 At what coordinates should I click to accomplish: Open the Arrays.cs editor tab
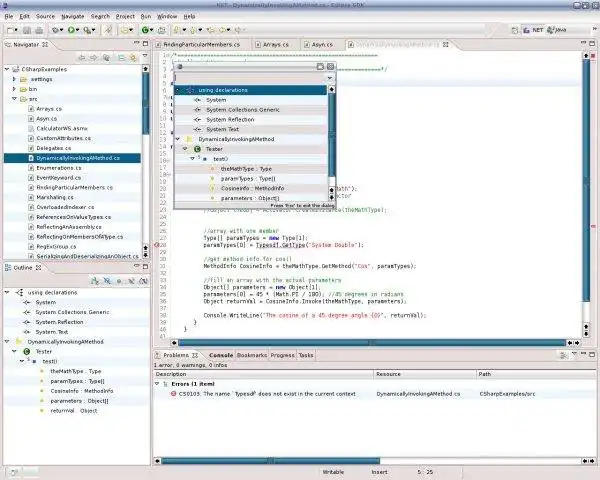276,44
